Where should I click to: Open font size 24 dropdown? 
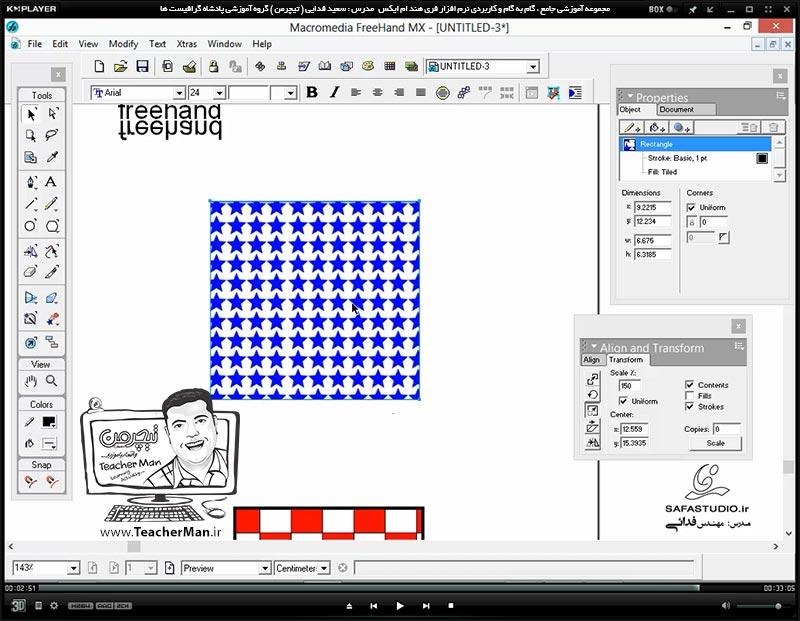pos(219,93)
